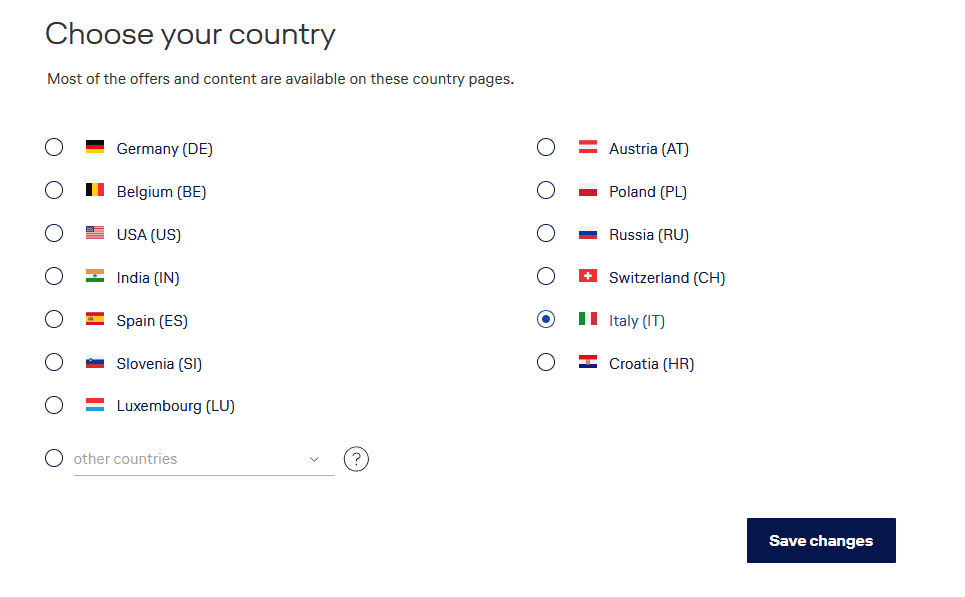The width and height of the screenshot is (965, 597).
Task: Select the Austria (AT) radio button
Action: (546, 147)
